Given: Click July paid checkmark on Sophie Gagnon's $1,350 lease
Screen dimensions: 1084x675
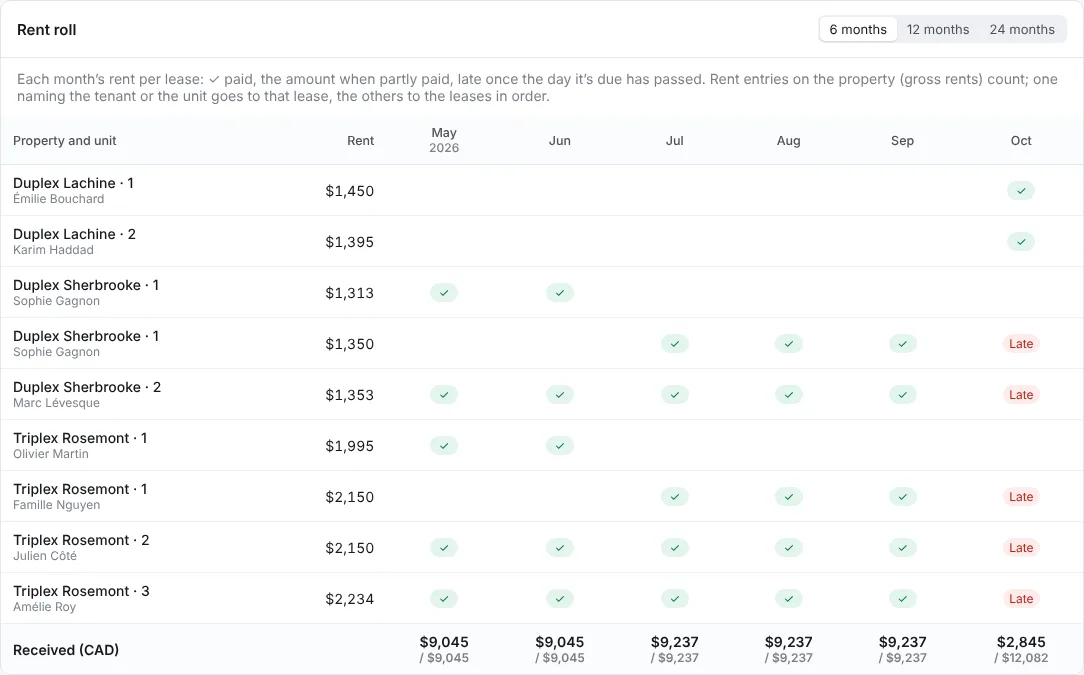Looking at the screenshot, I should coord(675,344).
